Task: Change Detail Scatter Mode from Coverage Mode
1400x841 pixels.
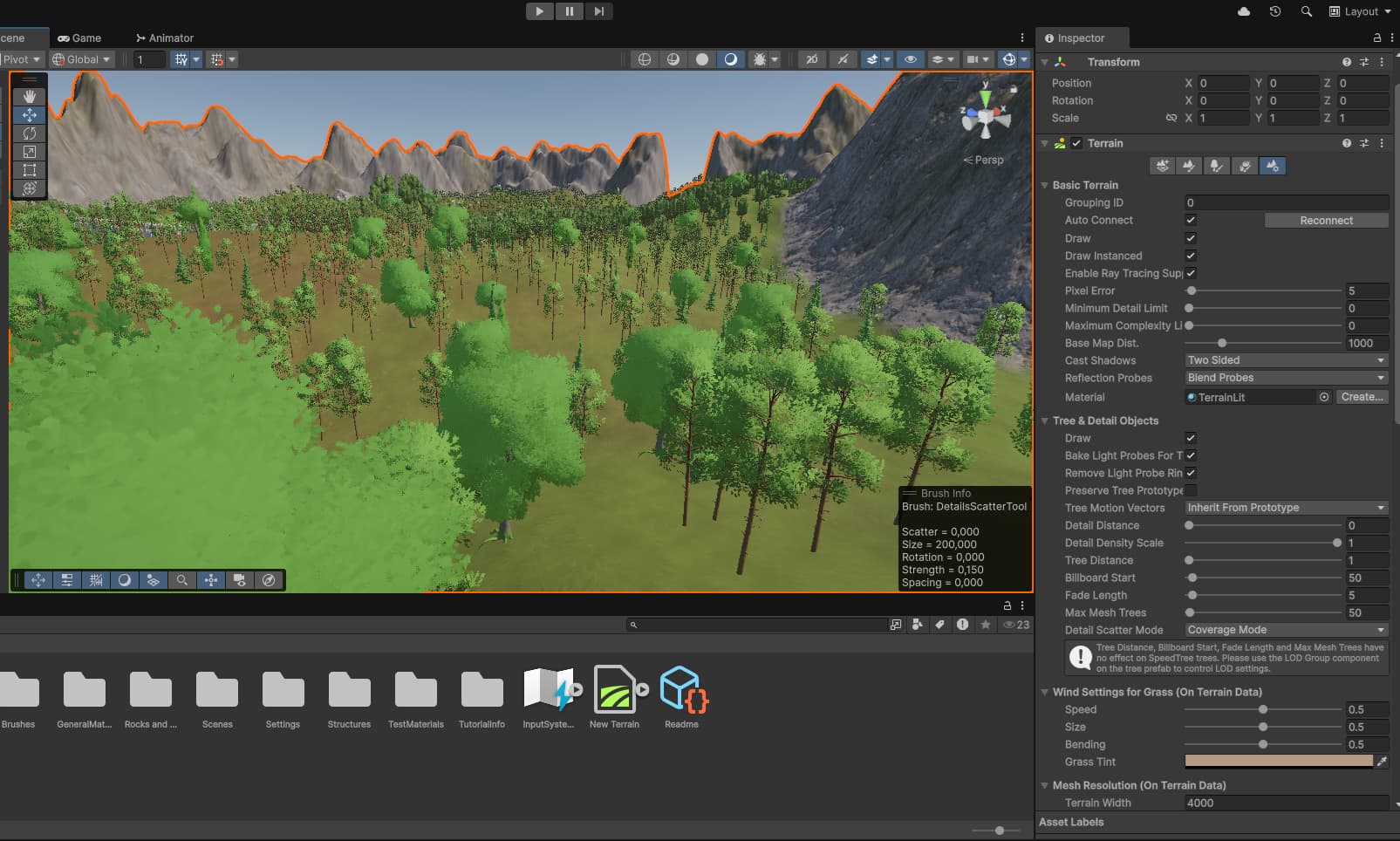Action: coord(1285,629)
